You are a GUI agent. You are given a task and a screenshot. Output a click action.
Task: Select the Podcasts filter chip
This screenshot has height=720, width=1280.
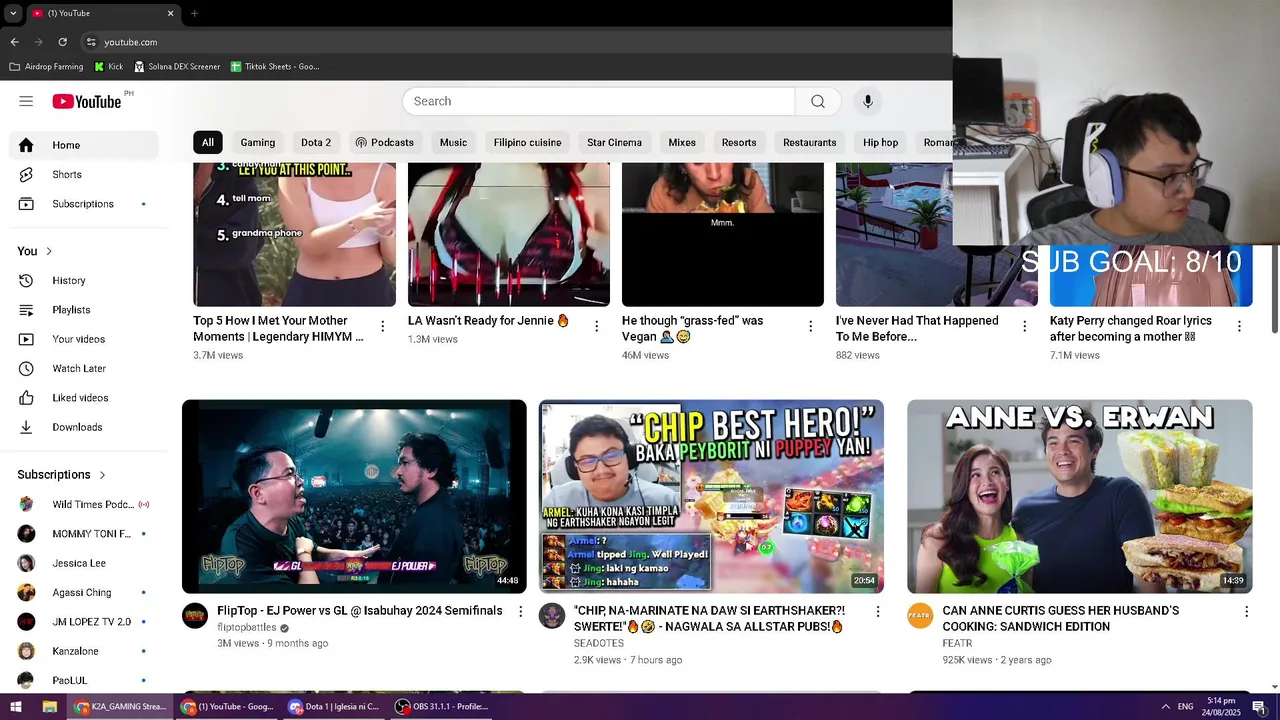click(x=384, y=142)
